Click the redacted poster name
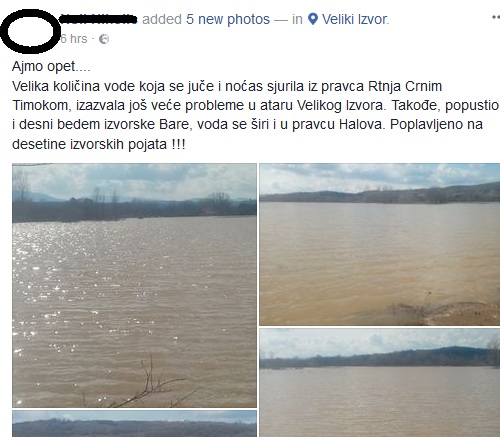 coord(99,19)
